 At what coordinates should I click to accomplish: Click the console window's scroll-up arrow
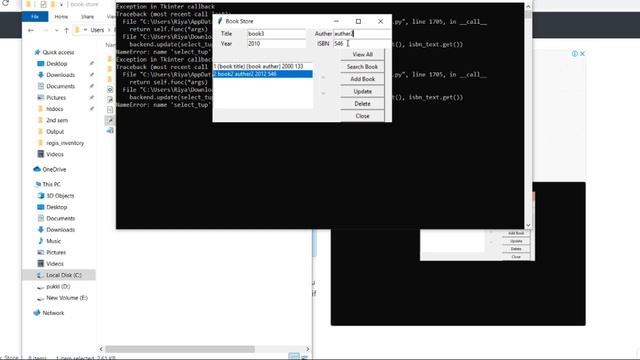click(x=528, y=7)
